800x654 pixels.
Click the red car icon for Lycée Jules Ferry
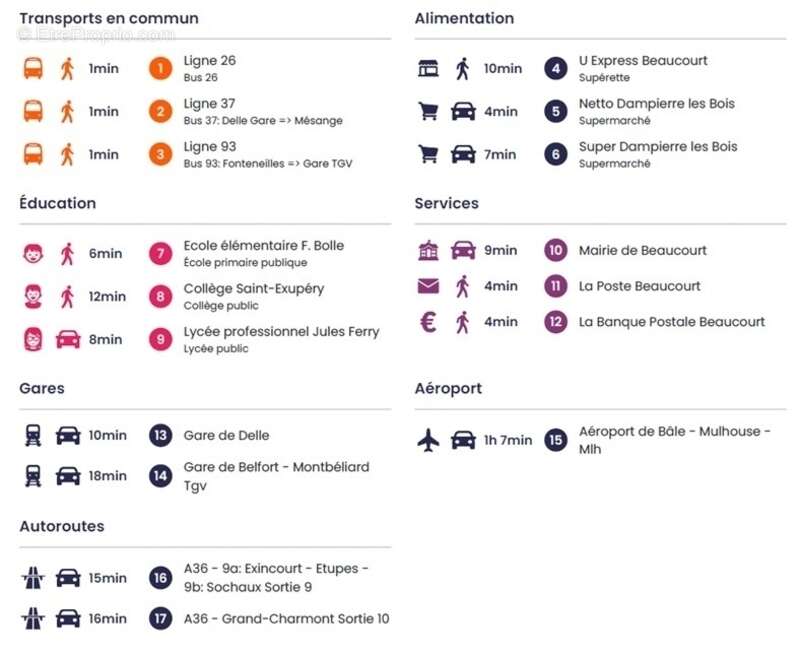pos(68,339)
